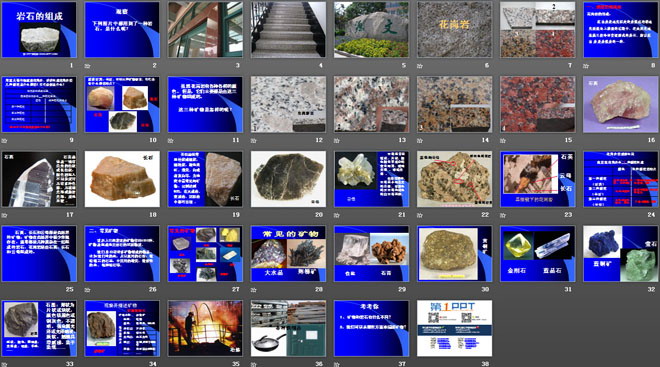Click the animation star icon under slide 8
Screen dimensions: 660x367
[586, 66]
